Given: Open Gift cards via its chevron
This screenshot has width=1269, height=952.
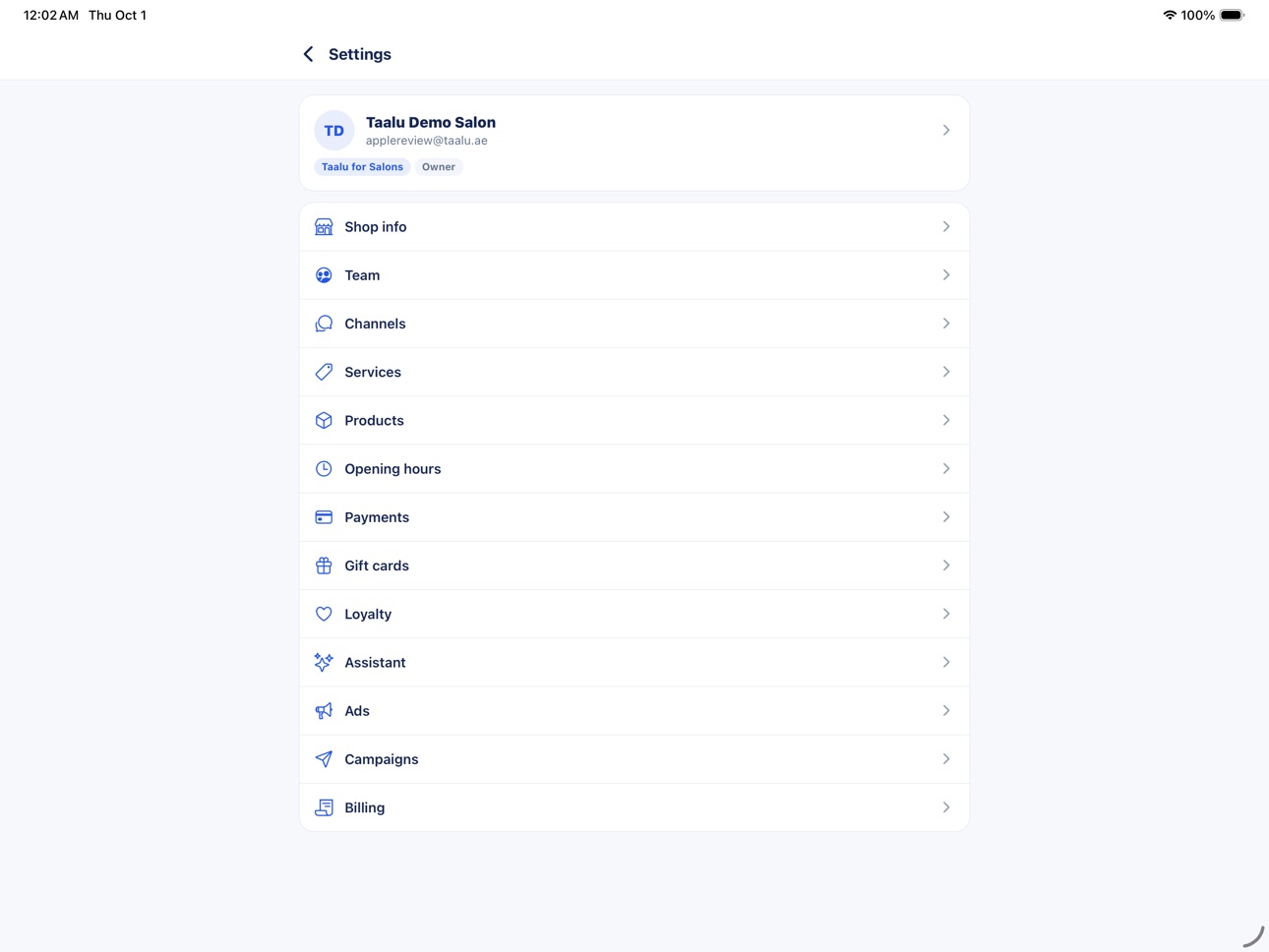Looking at the screenshot, I should click(x=946, y=565).
